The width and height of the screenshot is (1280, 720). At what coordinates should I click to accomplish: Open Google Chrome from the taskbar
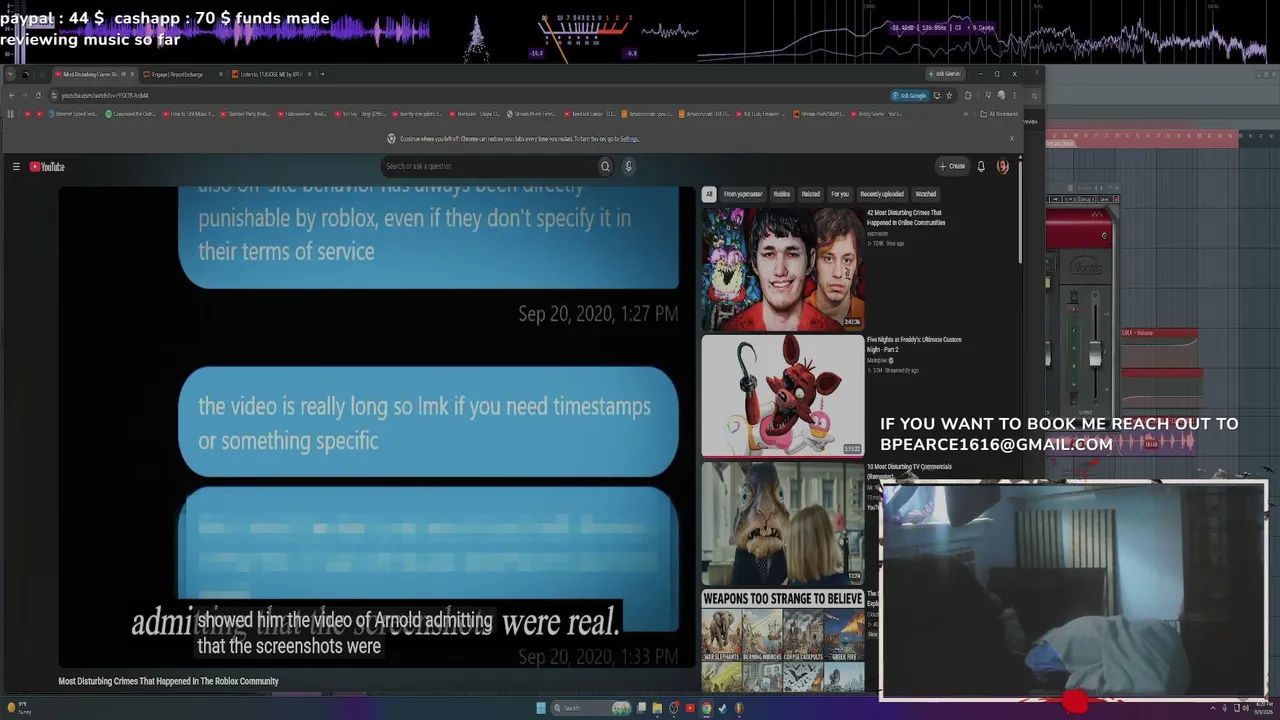point(706,708)
